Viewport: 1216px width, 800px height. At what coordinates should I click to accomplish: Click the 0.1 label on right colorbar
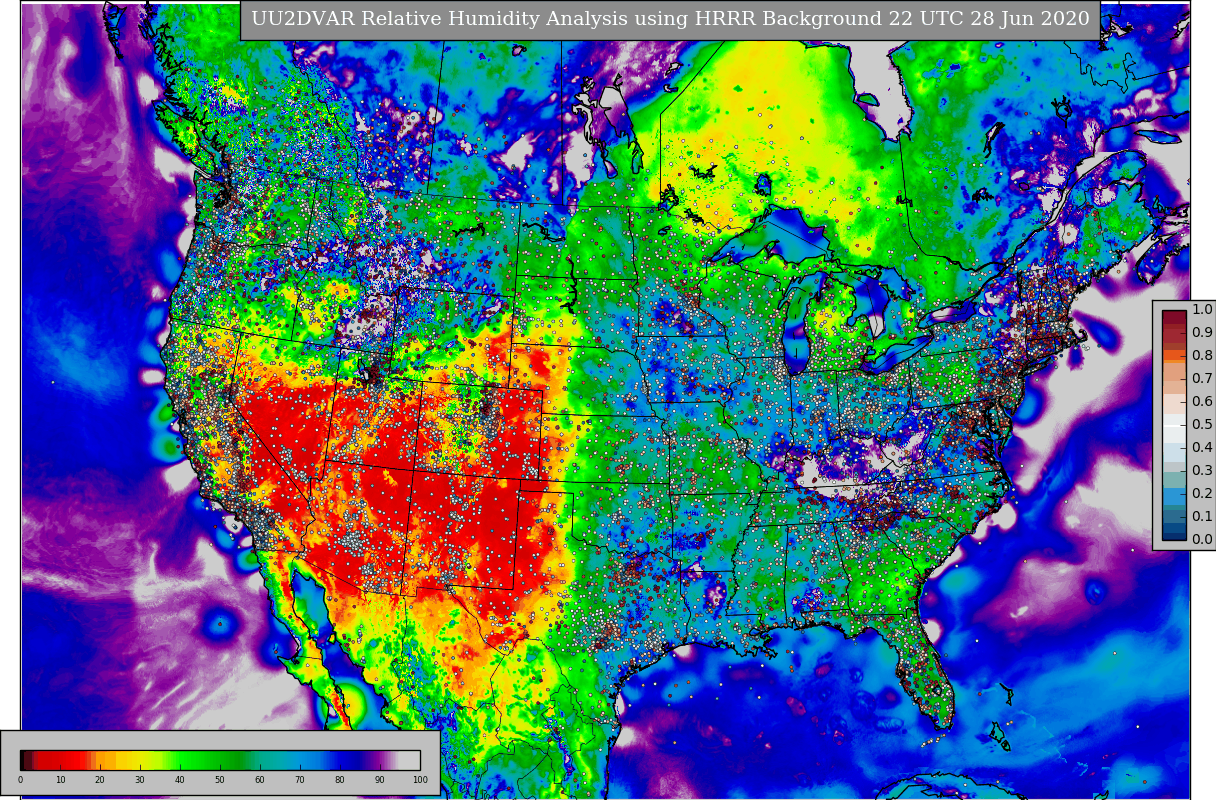pyautogui.click(x=1202, y=516)
